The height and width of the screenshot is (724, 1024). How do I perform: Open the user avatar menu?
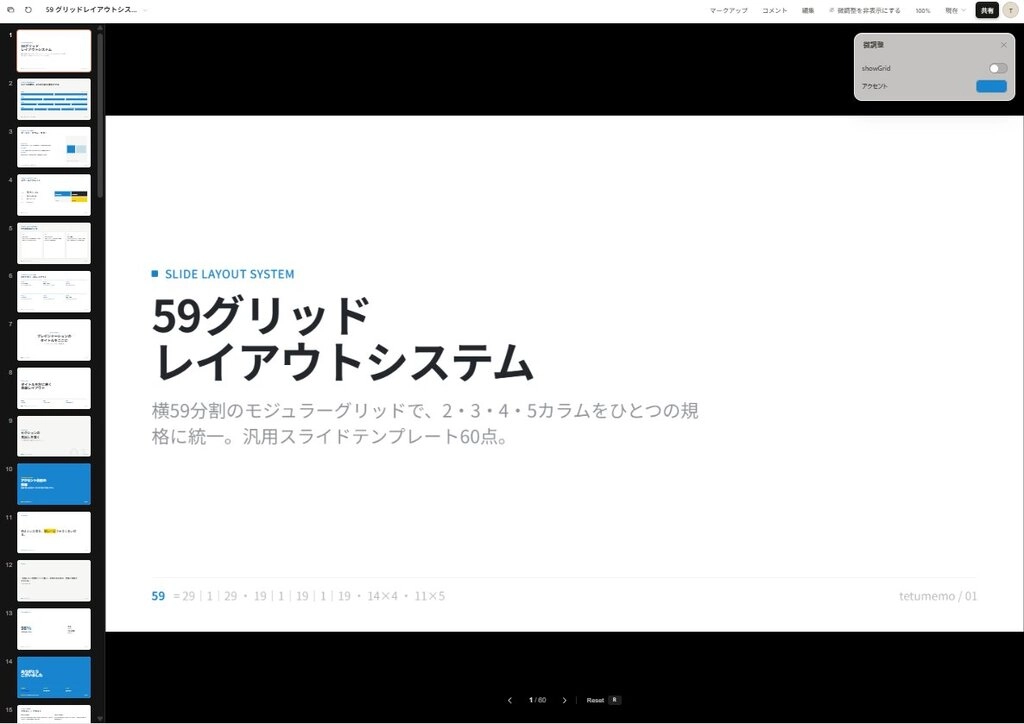(x=1010, y=10)
